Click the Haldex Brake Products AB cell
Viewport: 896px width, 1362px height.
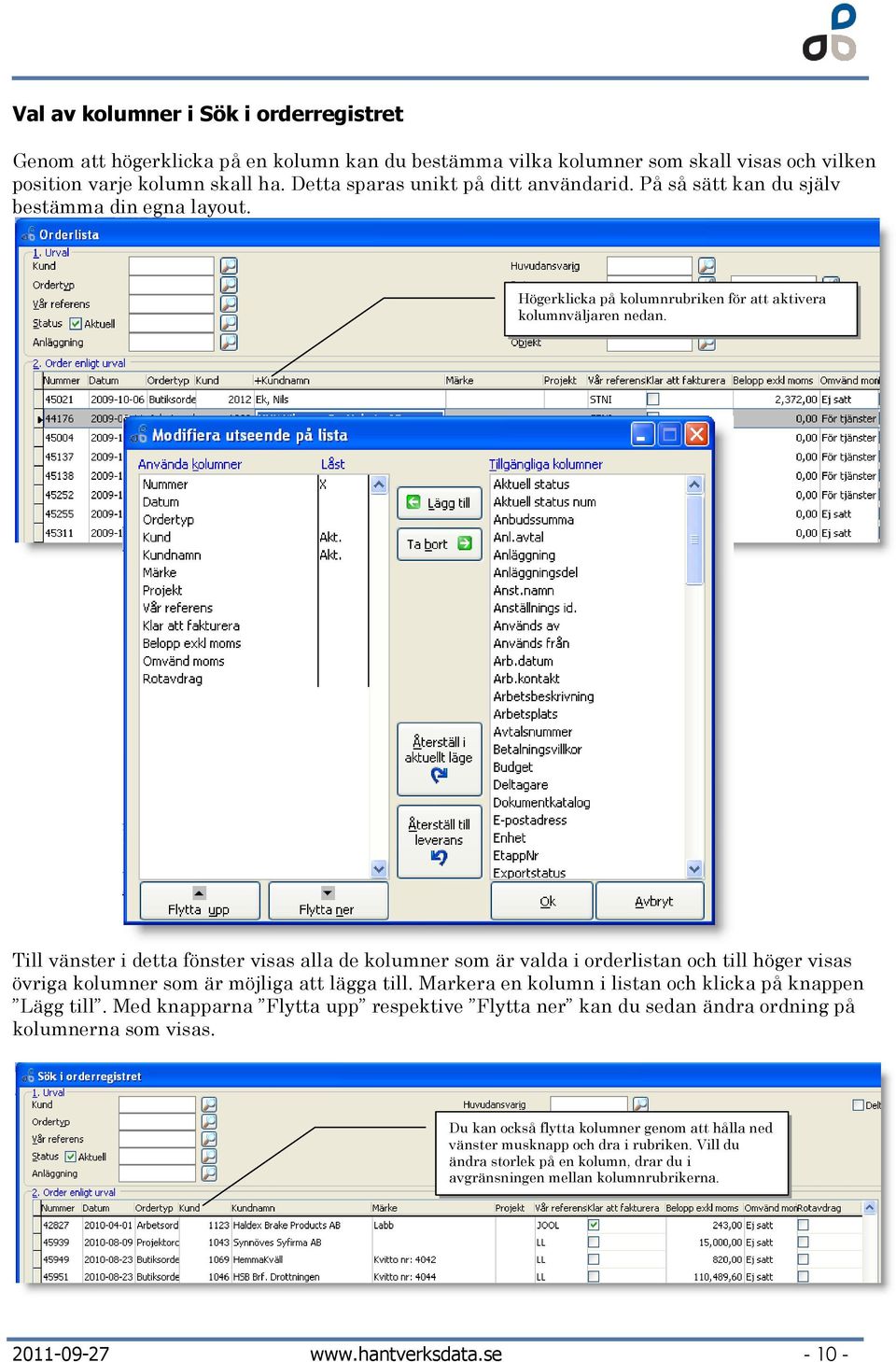pyautogui.click(x=300, y=1226)
